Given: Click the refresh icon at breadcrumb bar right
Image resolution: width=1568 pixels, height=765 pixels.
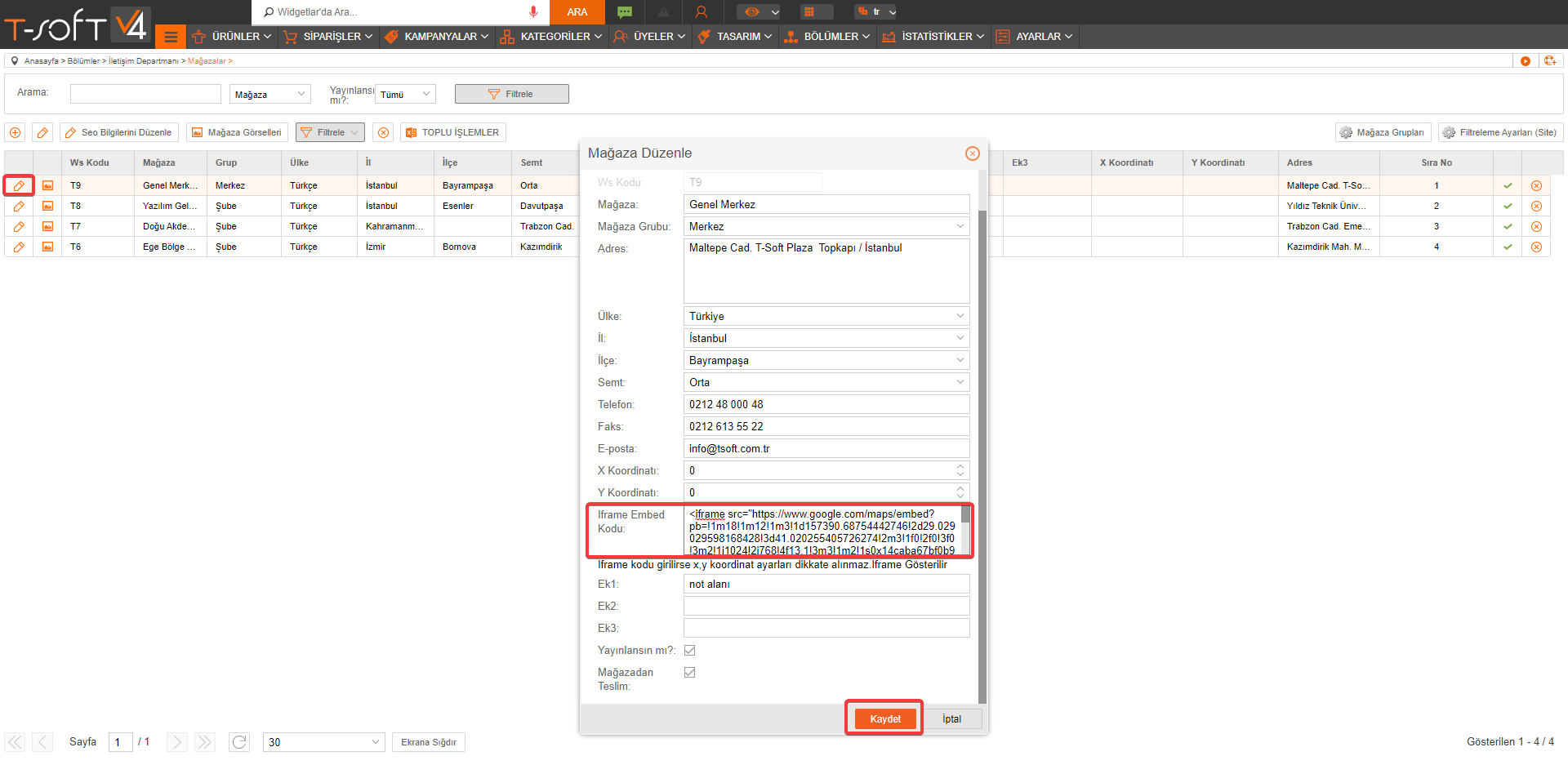Looking at the screenshot, I should coord(1549,61).
